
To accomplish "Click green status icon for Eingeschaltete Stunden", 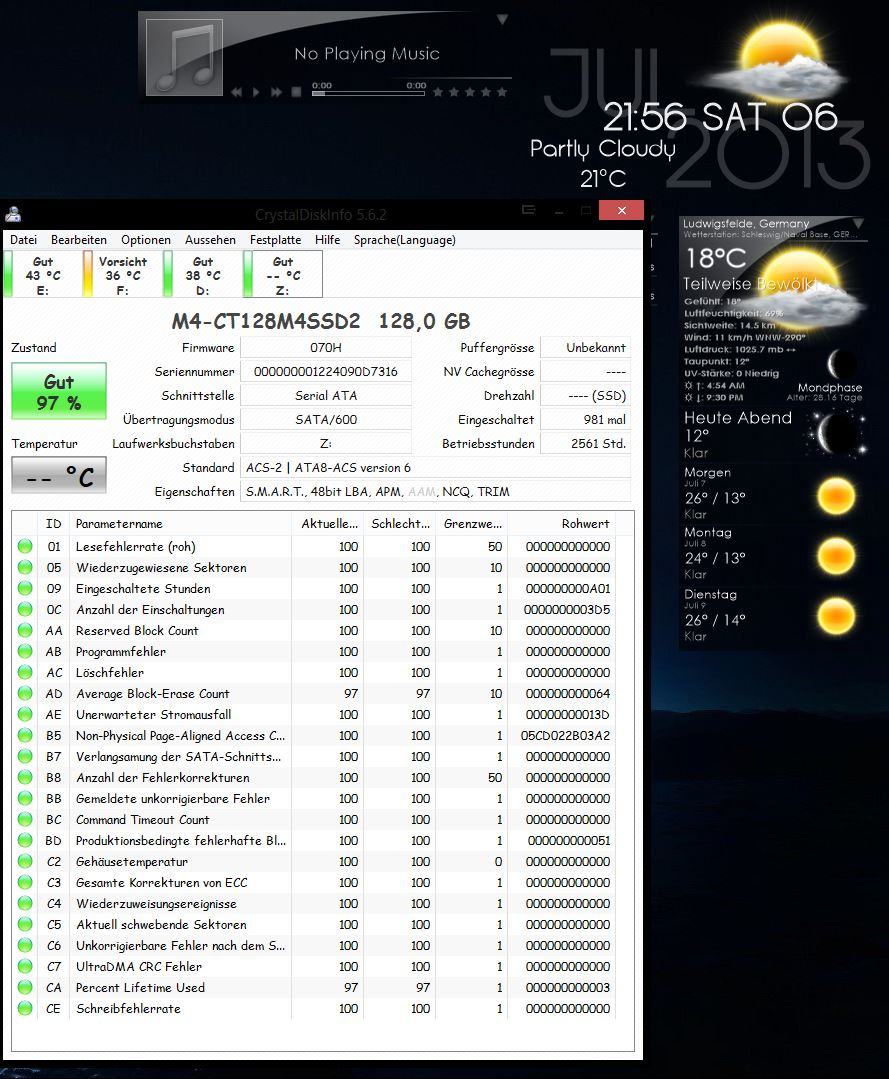I will click(x=25, y=588).
